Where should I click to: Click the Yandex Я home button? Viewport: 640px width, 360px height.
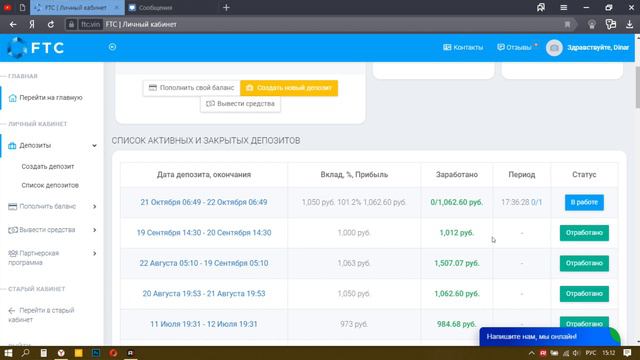pyautogui.click(x=32, y=24)
